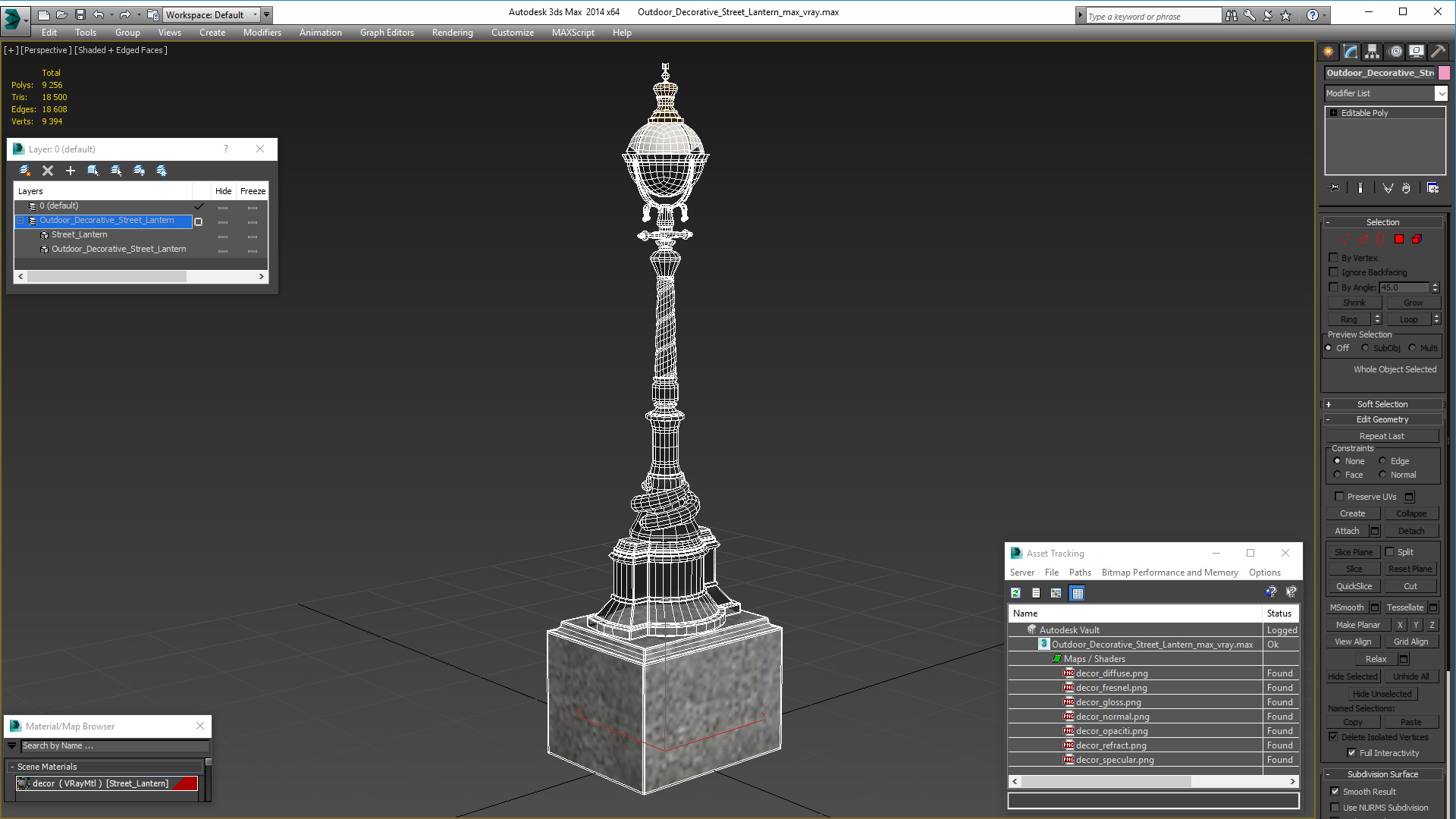Click Highlight Selected Objects' Layers icon
Image resolution: width=1456 pixels, height=819 pixels.
click(116, 171)
